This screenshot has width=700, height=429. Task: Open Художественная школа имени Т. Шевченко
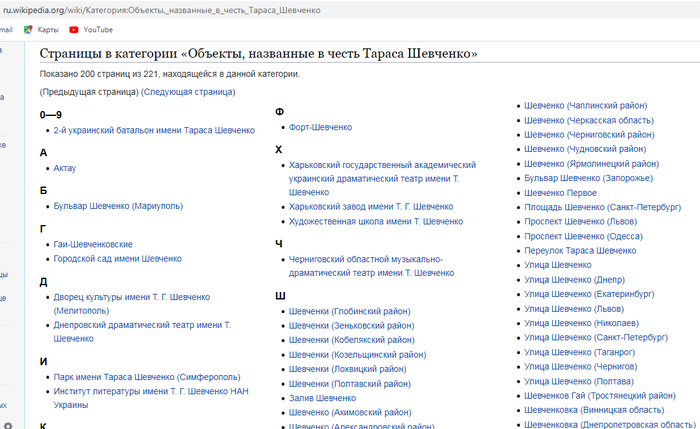[x=375, y=220]
